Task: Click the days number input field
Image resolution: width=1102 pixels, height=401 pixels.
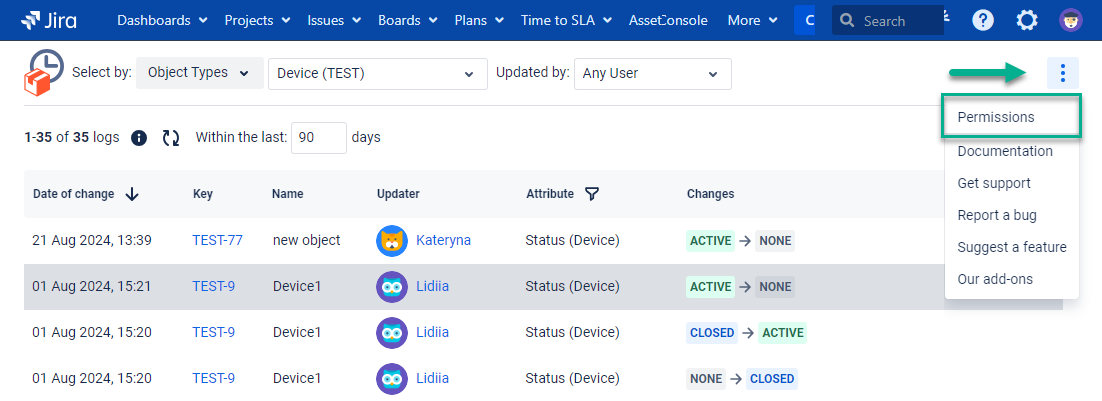Action: pyautogui.click(x=318, y=138)
